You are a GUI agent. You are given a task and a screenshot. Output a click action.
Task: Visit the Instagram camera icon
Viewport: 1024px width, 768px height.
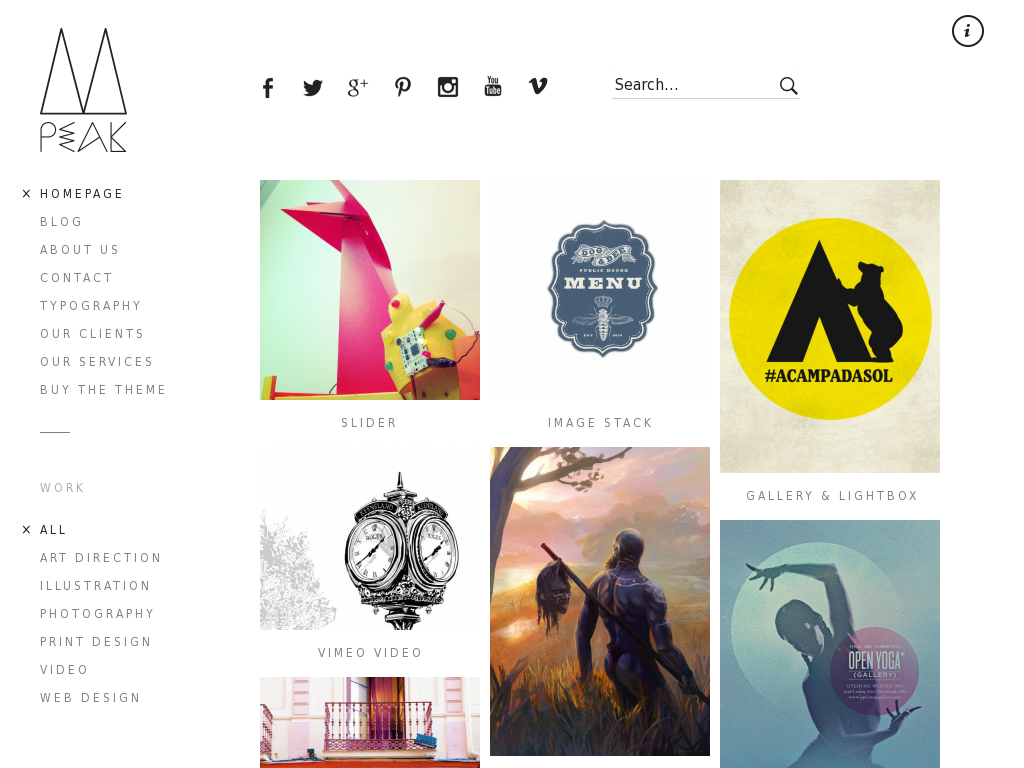[448, 87]
